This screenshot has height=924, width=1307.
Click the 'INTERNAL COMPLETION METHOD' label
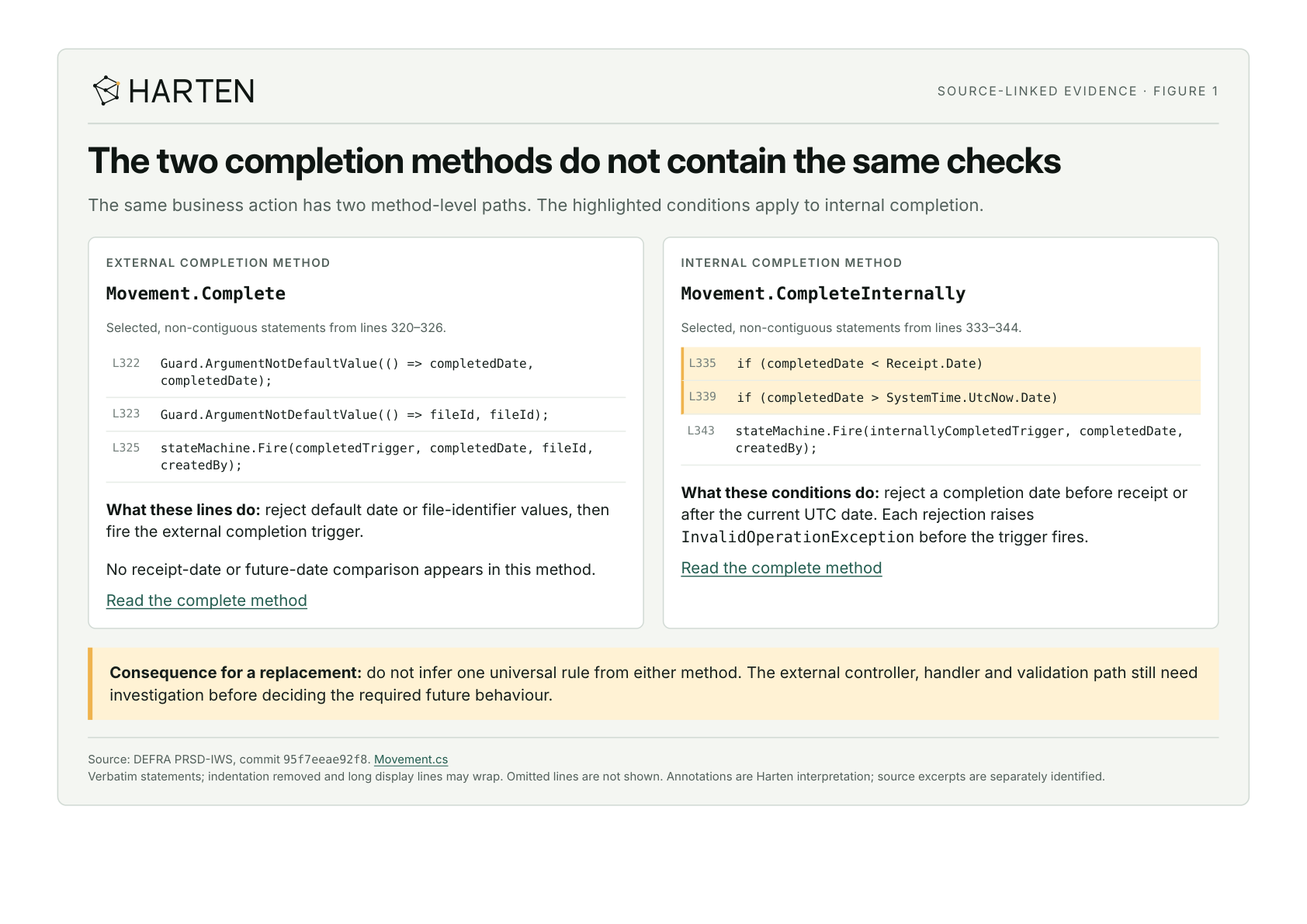pos(792,263)
